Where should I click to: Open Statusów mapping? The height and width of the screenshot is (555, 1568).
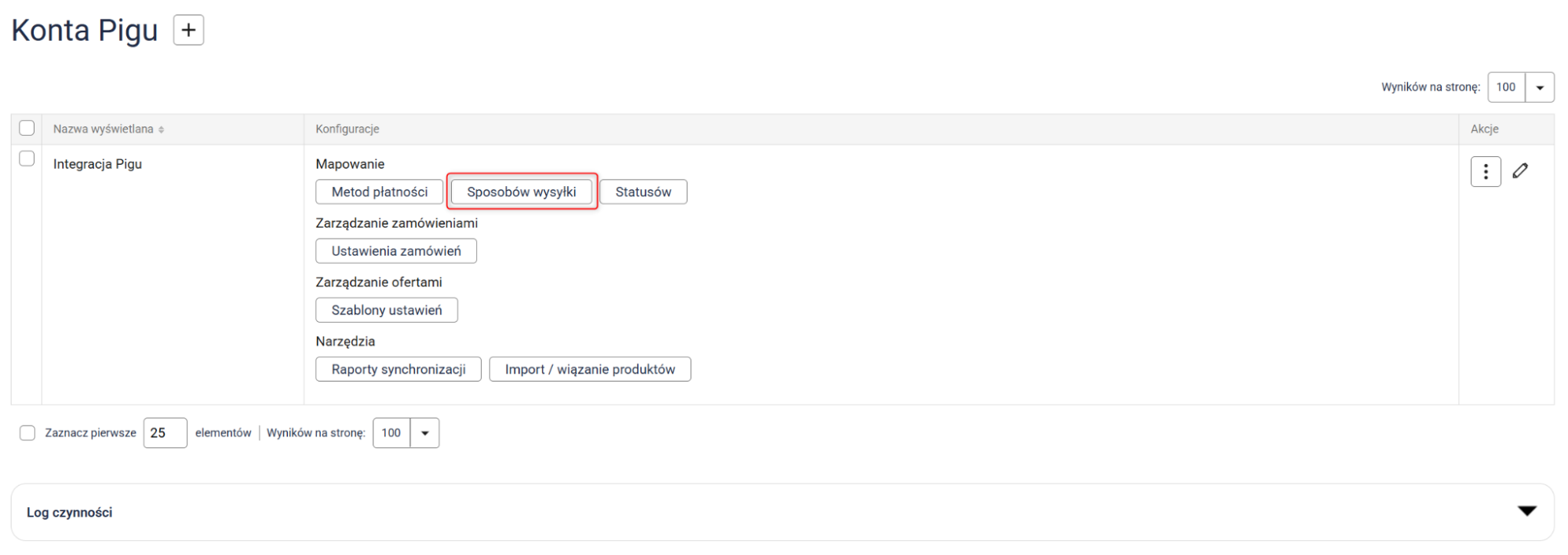[x=642, y=192]
